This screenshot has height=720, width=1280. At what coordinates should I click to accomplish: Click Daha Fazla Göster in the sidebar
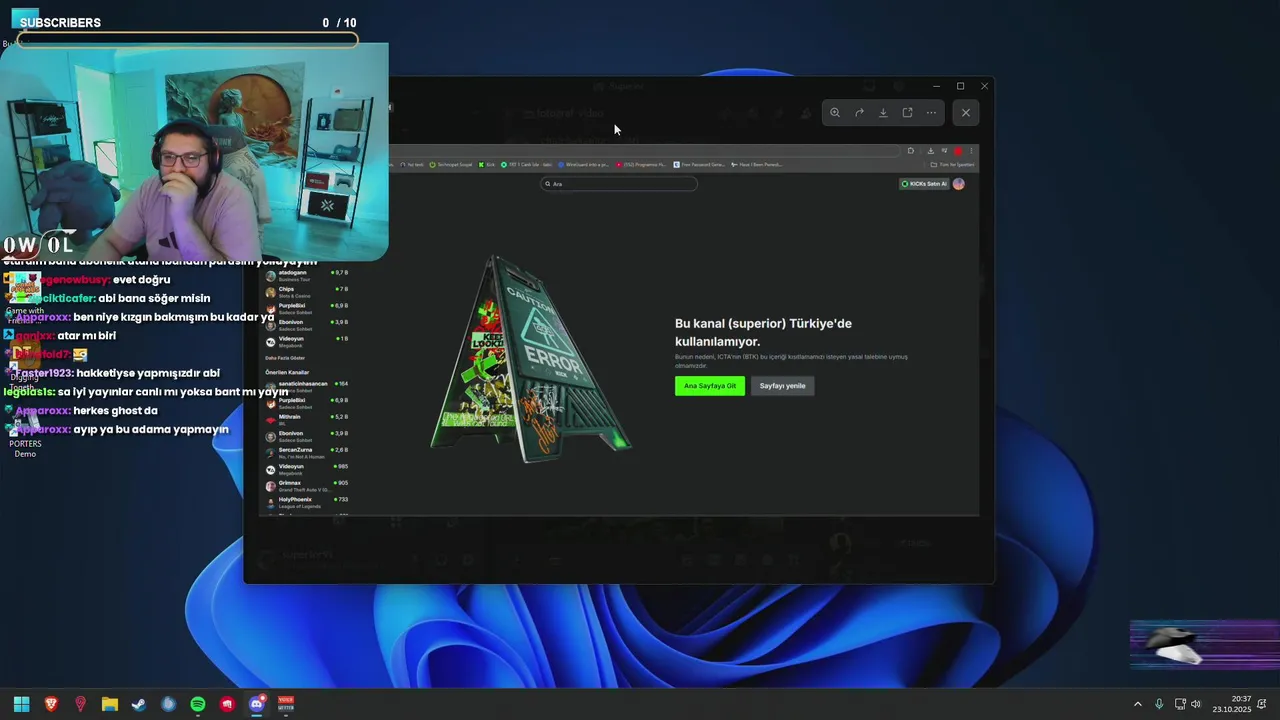click(x=285, y=357)
